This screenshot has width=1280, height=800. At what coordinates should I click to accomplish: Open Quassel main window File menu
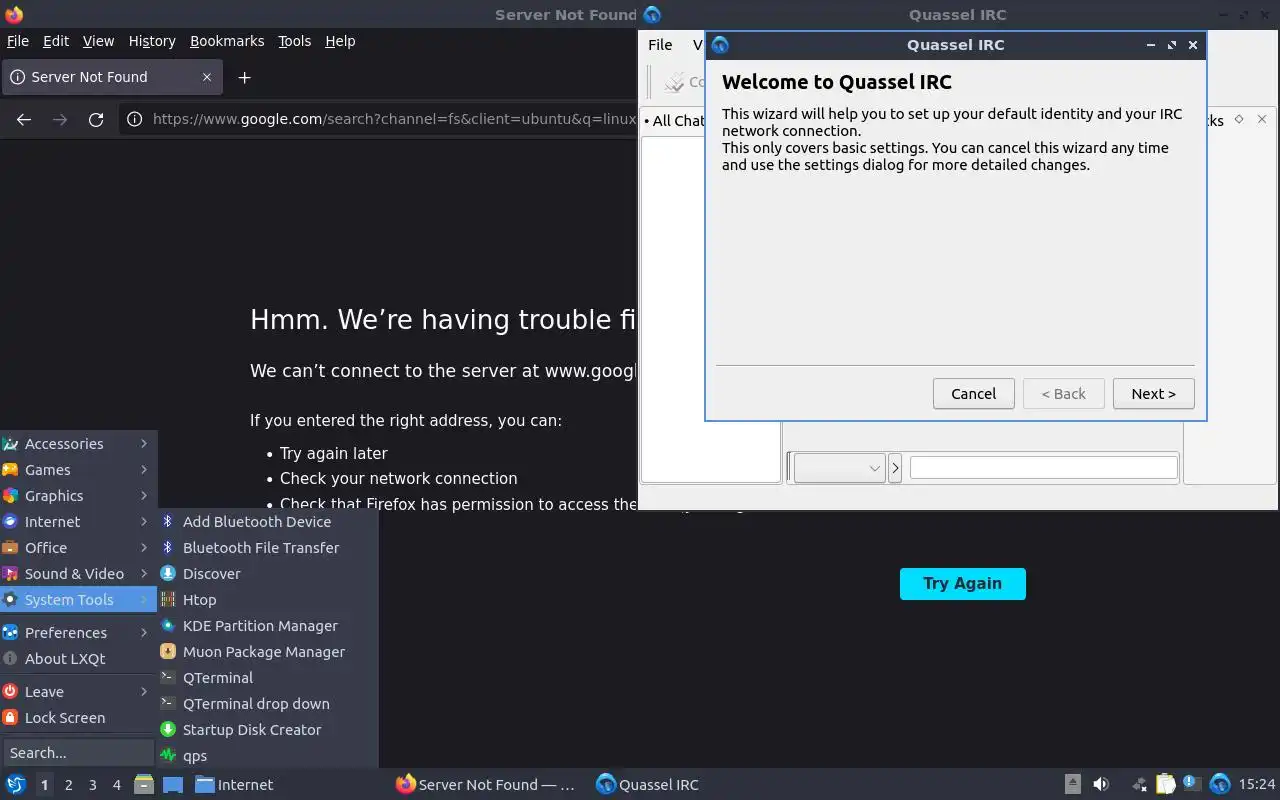click(660, 45)
